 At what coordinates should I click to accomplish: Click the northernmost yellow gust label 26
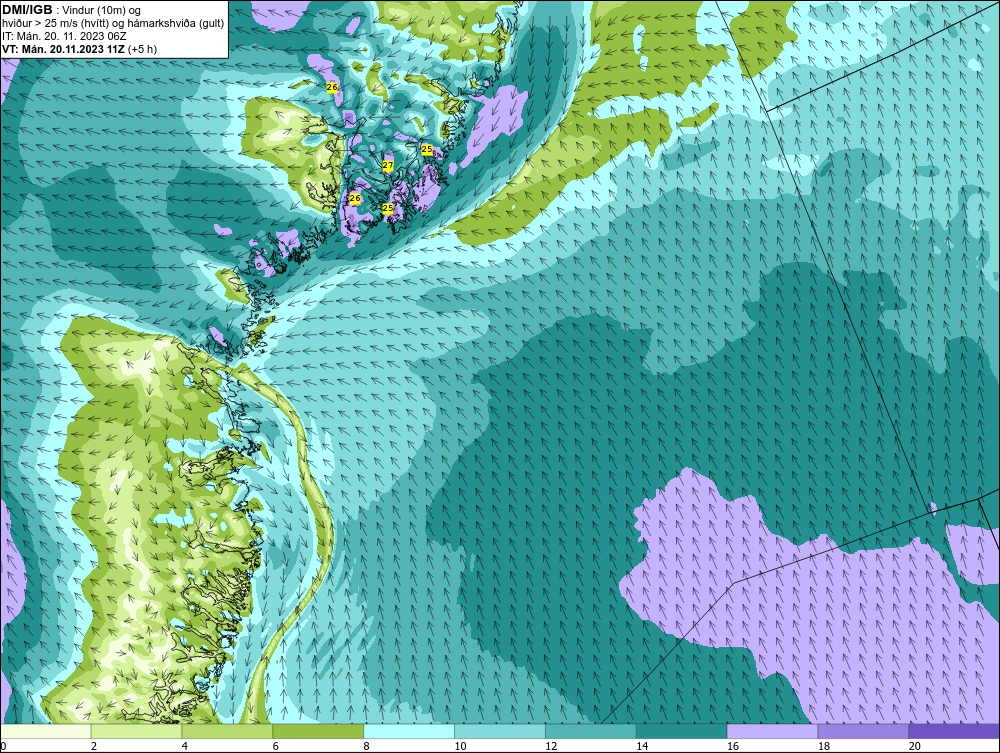[x=332, y=87]
